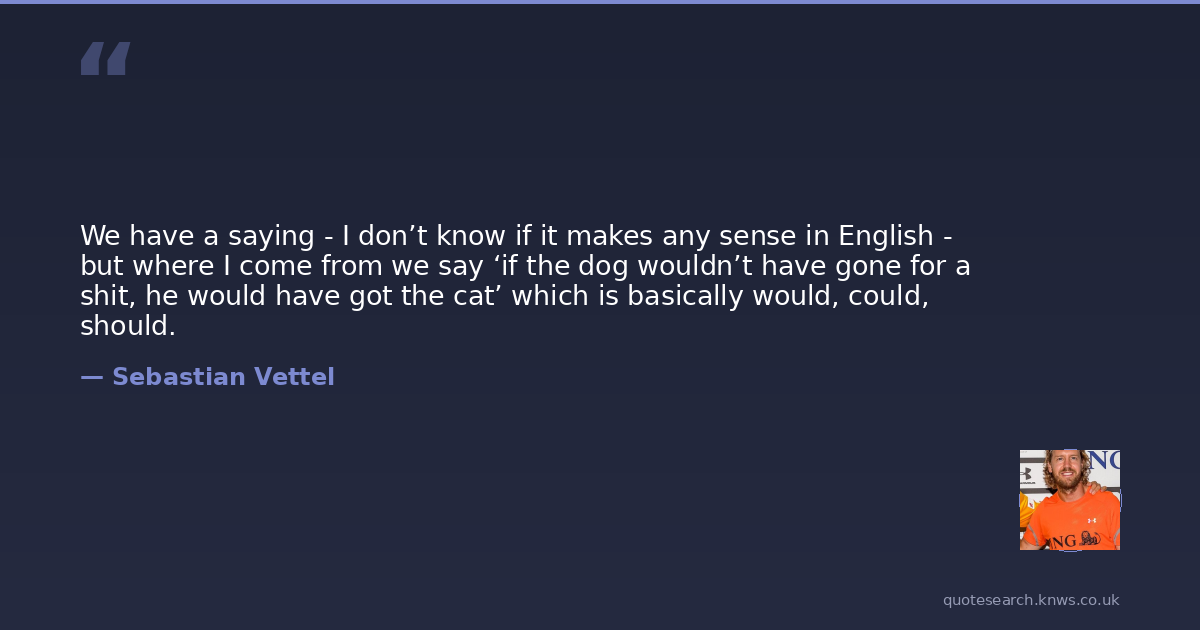Click the word 'Vettel' in the attribution
This screenshot has height=630, width=1200.
coord(294,377)
